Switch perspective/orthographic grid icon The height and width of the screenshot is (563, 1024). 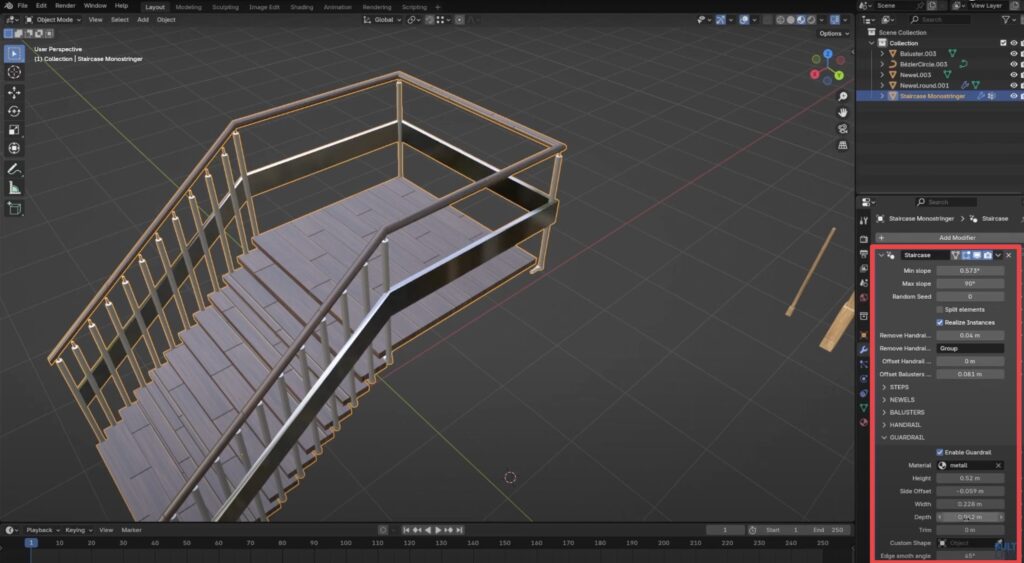(x=842, y=145)
